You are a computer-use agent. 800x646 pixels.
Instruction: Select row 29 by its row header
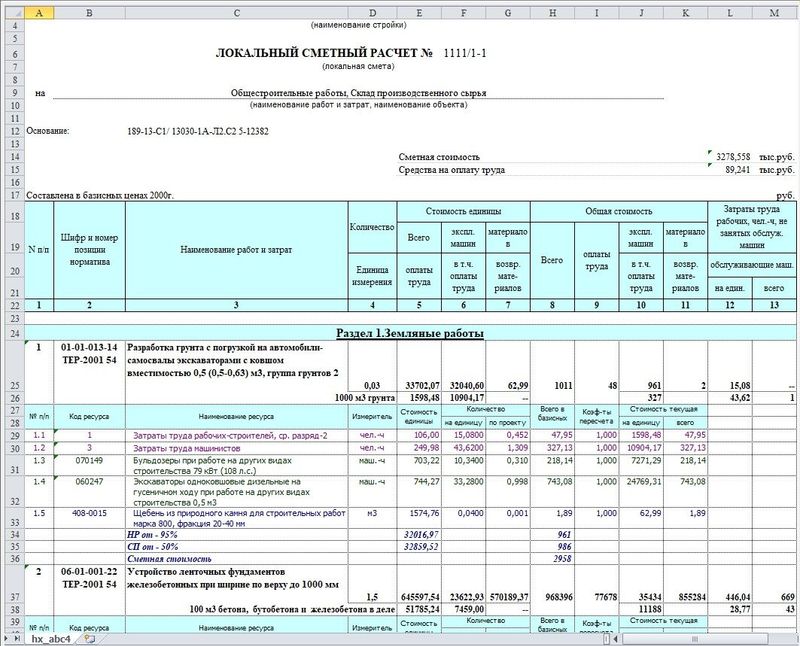click(14, 436)
